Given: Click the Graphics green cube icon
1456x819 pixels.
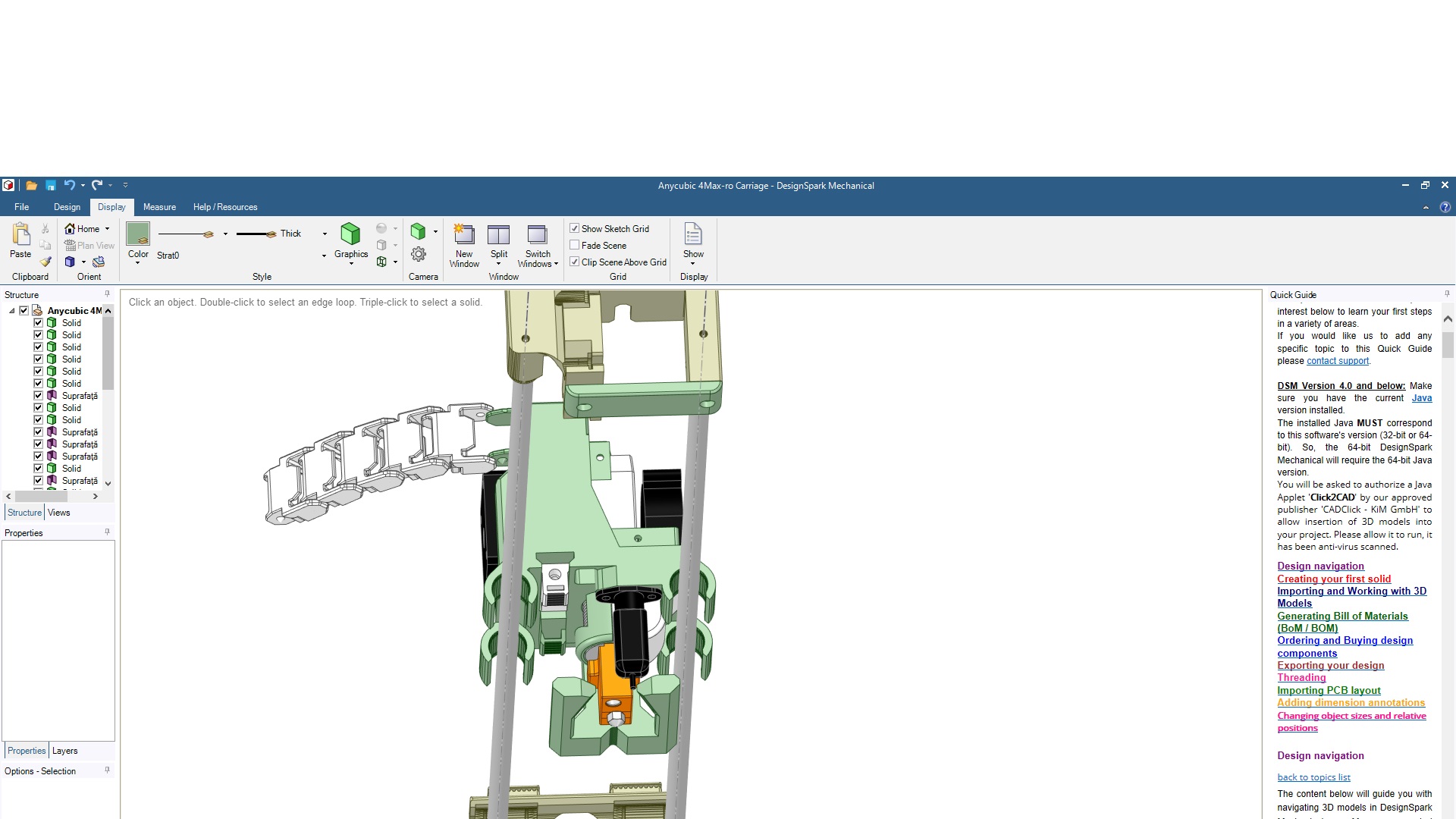Looking at the screenshot, I should click(x=350, y=234).
